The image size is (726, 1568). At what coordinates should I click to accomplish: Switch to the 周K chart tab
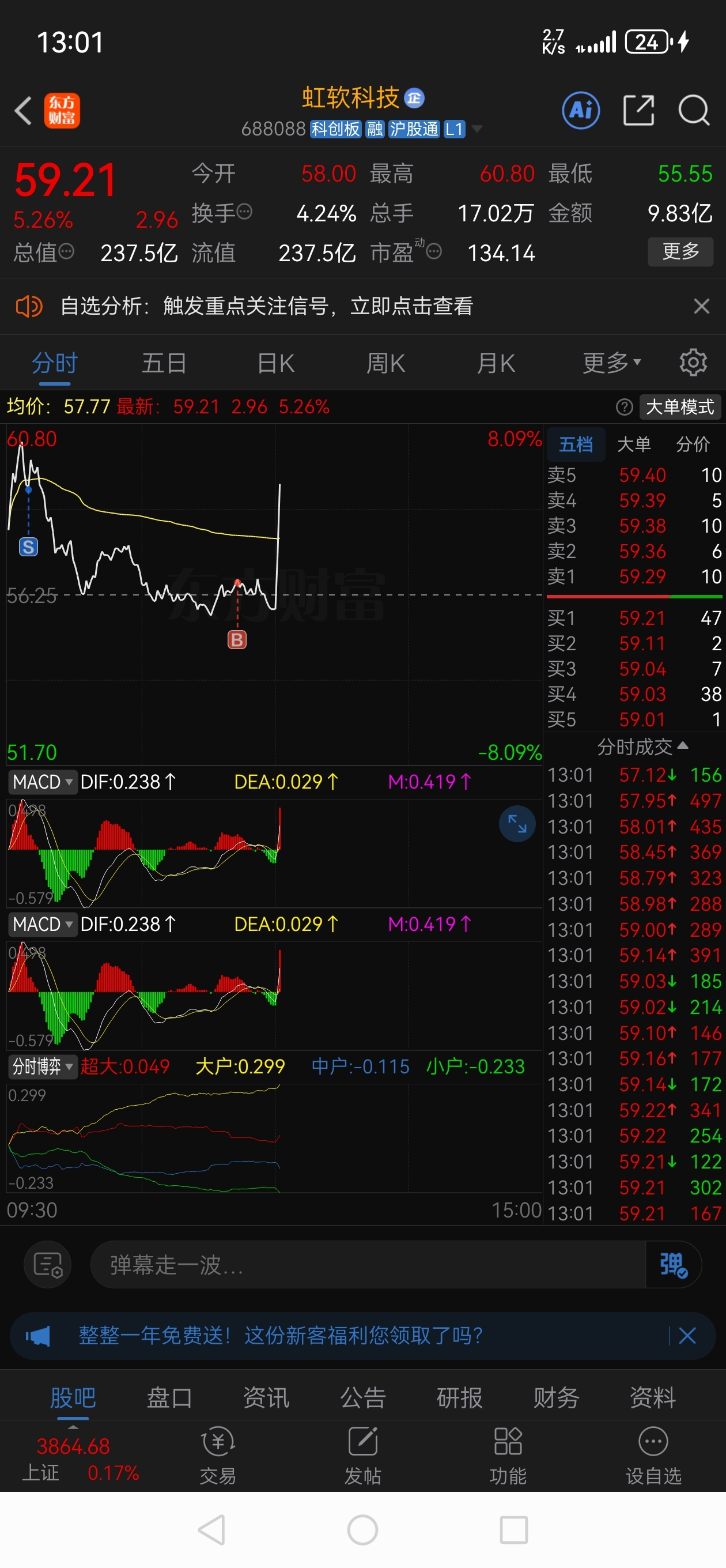pyautogui.click(x=386, y=363)
